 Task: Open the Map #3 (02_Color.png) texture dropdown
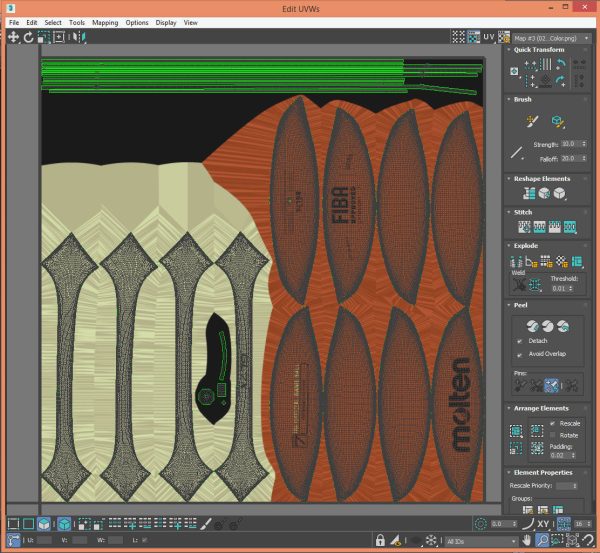point(551,38)
